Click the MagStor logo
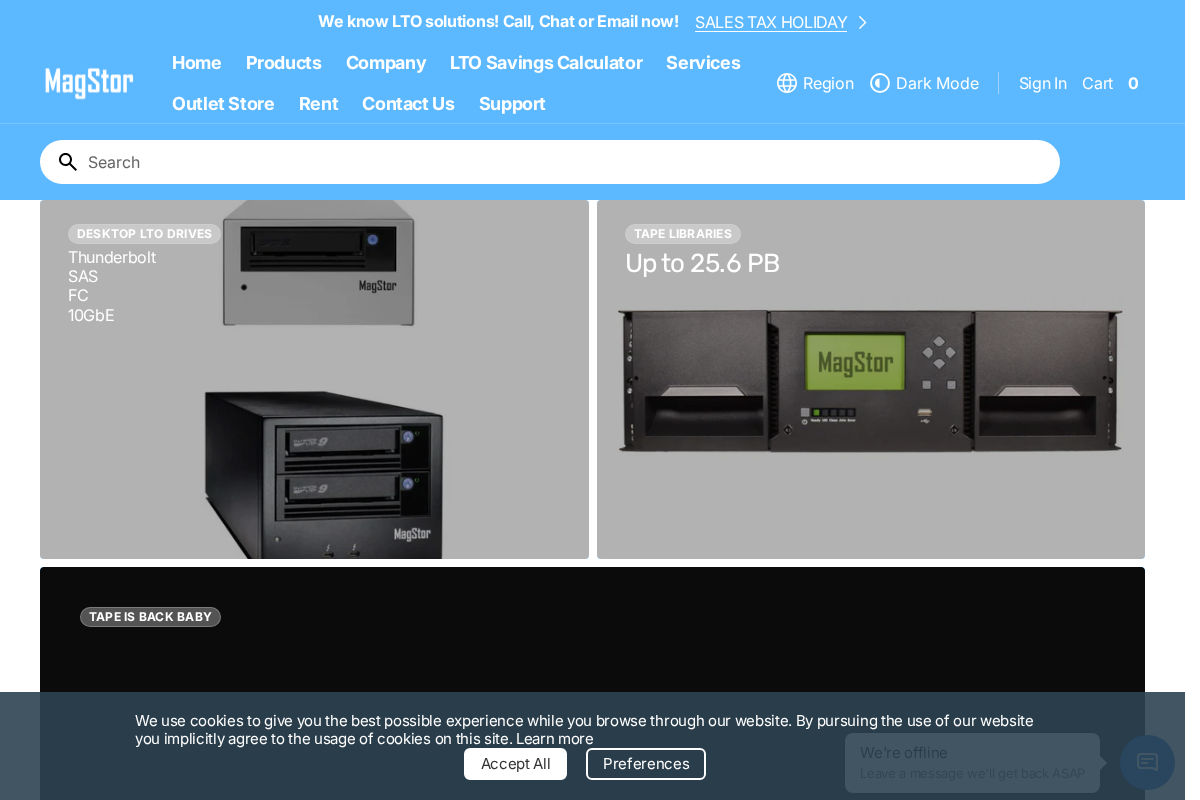 (89, 83)
